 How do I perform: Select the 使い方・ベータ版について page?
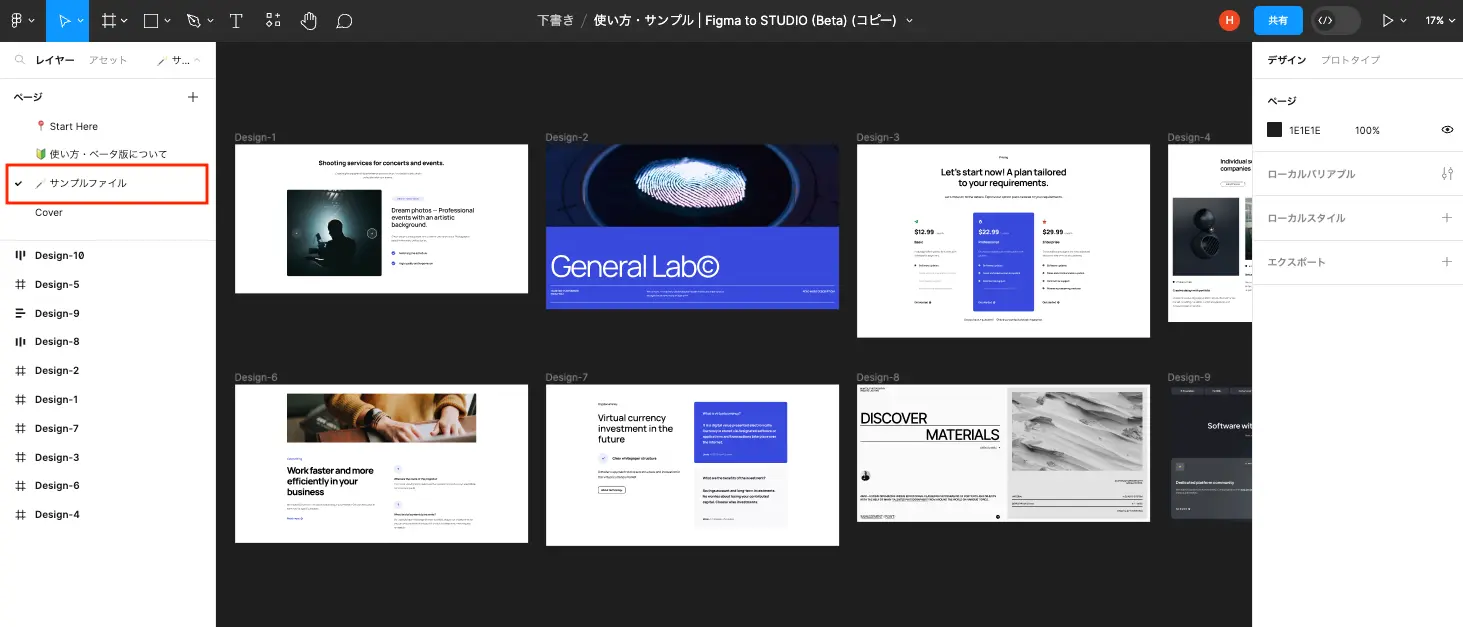click(108, 154)
